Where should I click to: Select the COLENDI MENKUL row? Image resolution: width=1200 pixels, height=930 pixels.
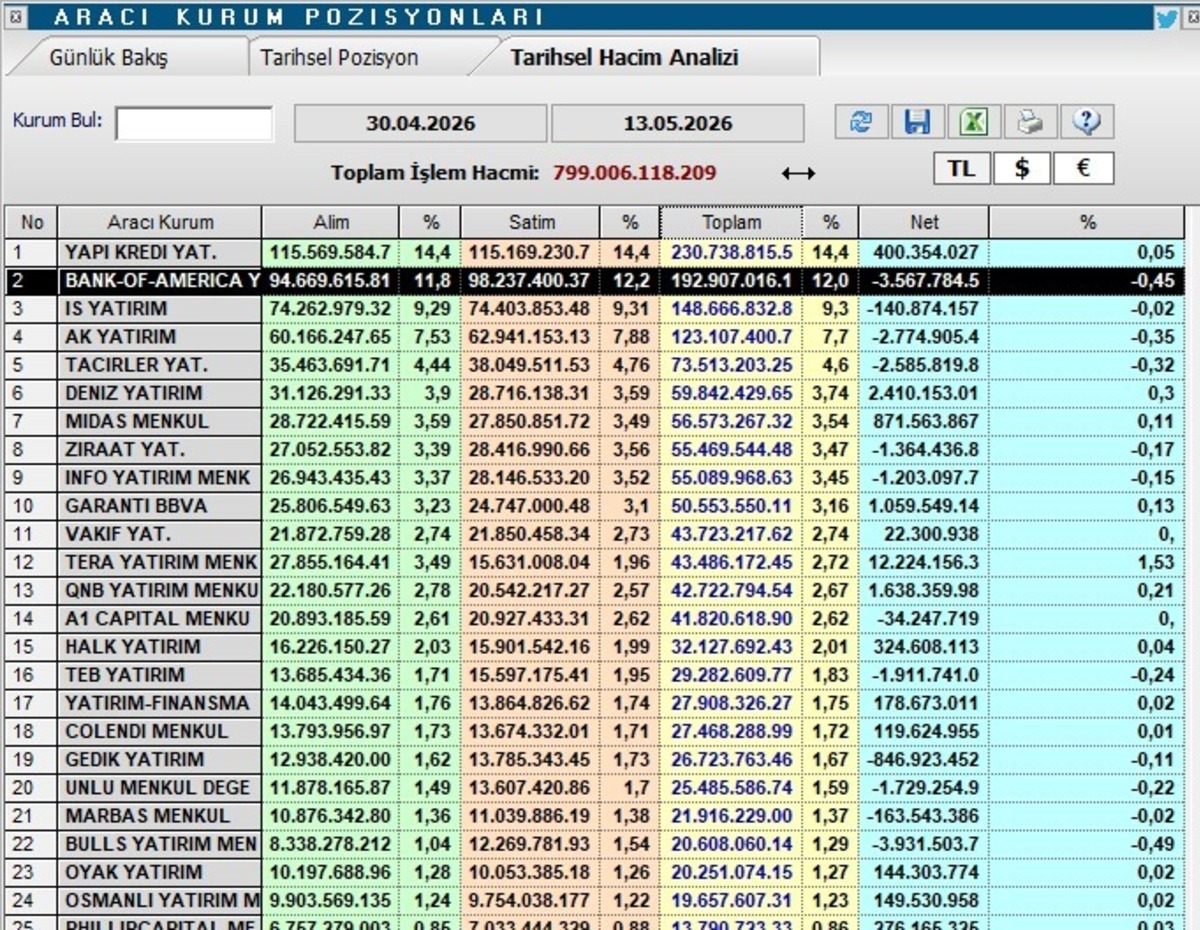(x=595, y=731)
